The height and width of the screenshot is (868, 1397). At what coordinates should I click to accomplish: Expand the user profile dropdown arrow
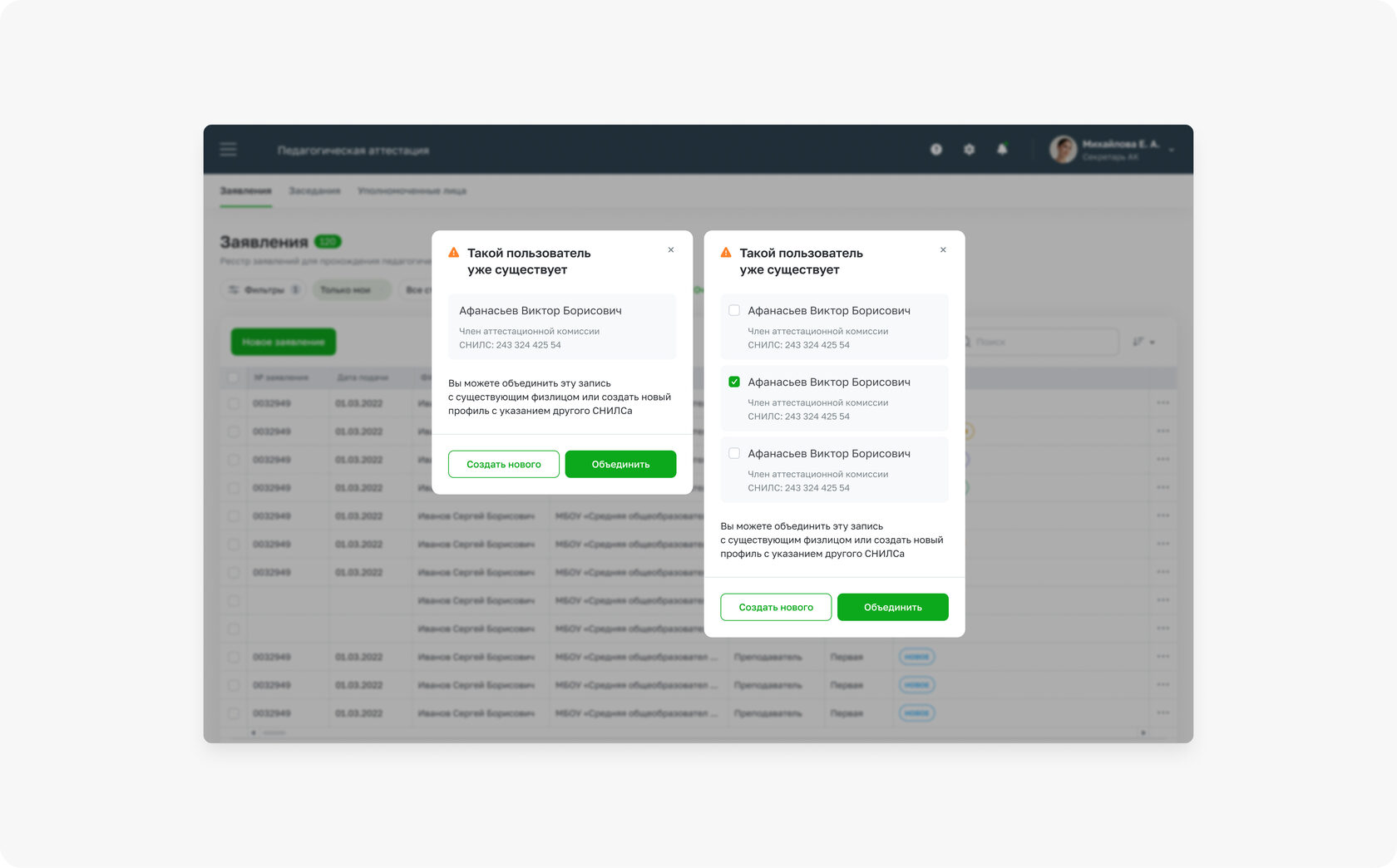pos(1171,150)
